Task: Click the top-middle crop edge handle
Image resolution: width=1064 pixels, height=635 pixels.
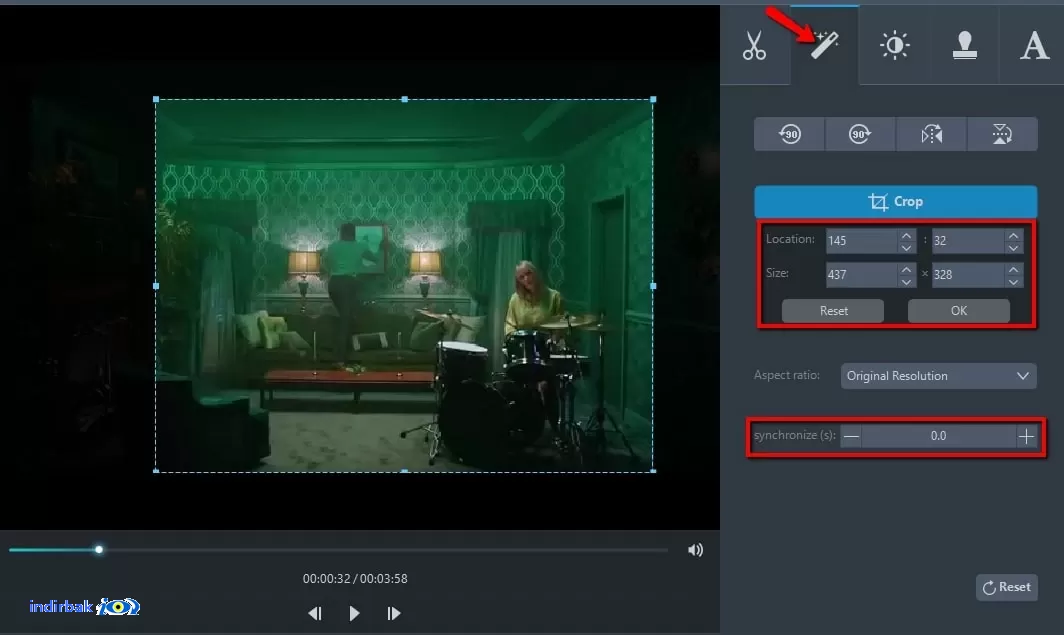Action: (x=405, y=99)
